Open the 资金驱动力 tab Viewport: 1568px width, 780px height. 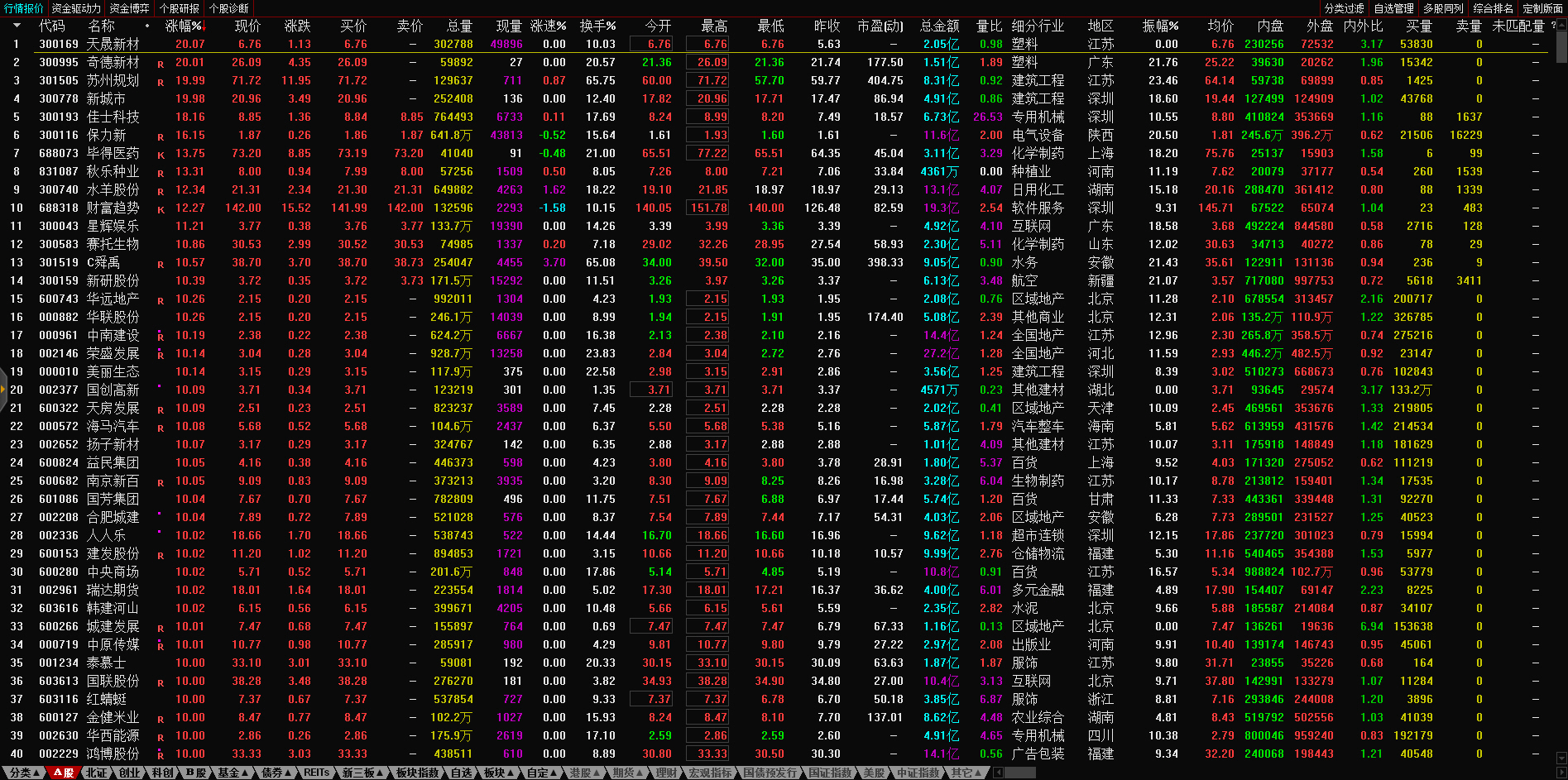pos(76,8)
